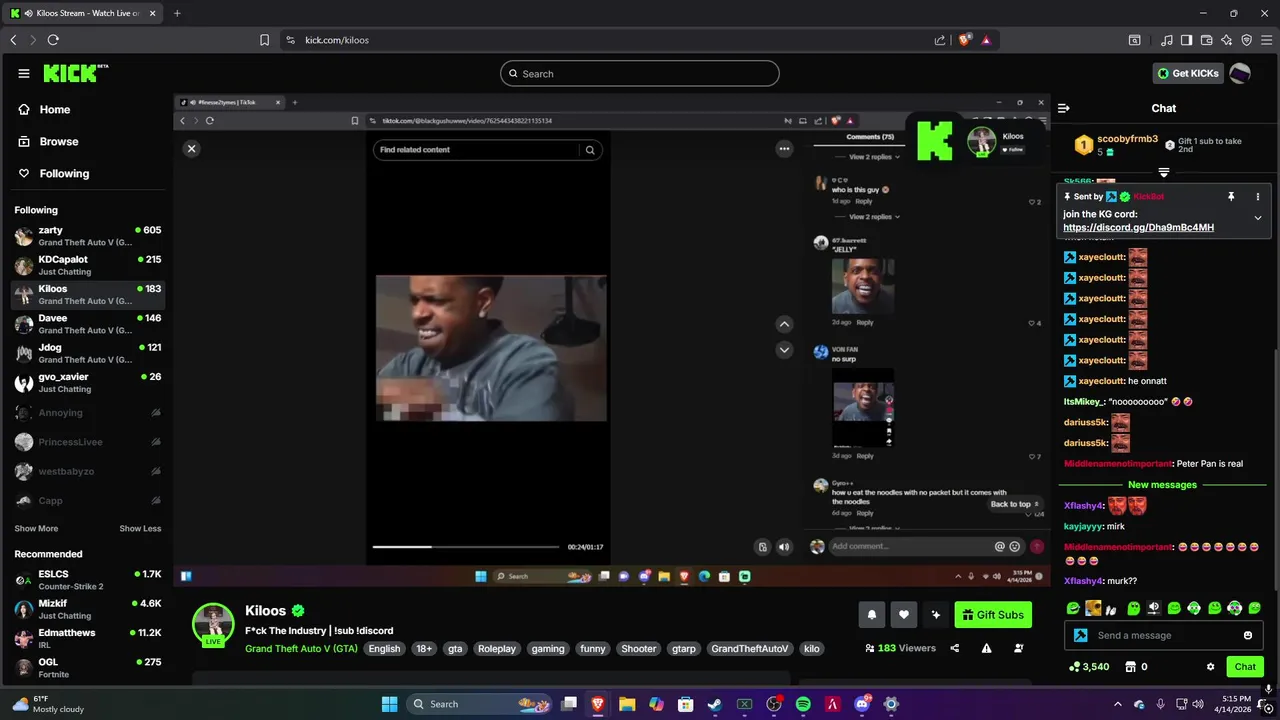Open Spotify from the taskbar
This screenshot has height=720, width=1280.
point(803,704)
